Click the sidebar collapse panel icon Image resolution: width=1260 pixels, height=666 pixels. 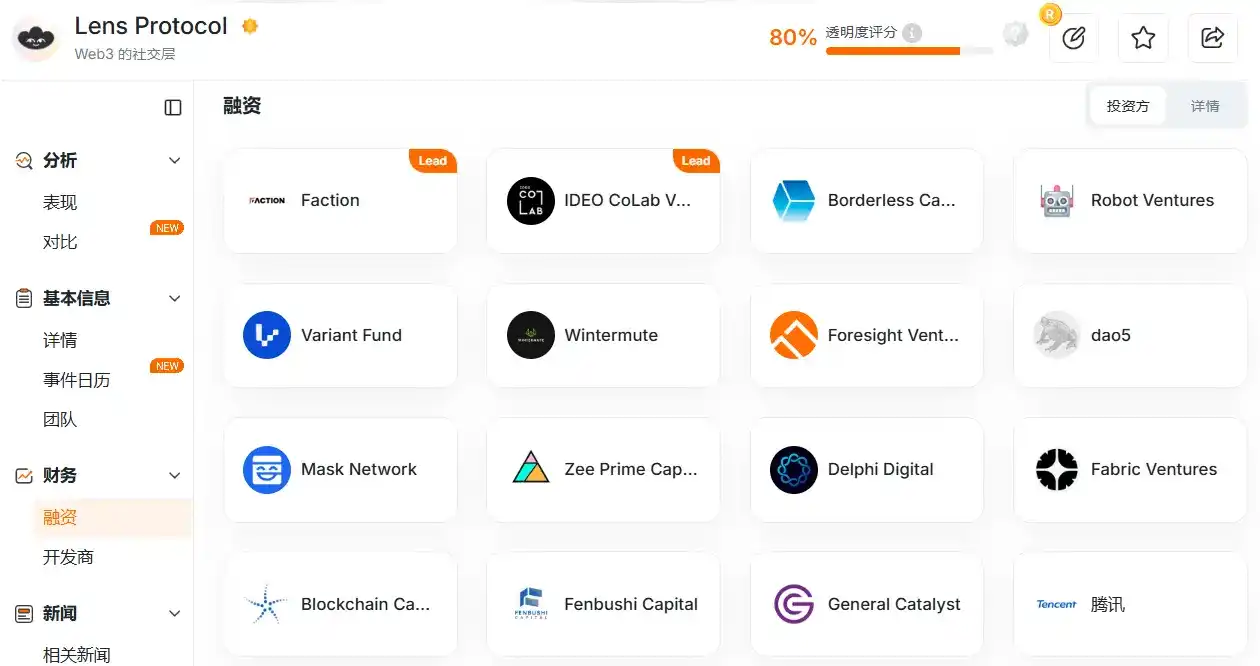pyautogui.click(x=172, y=107)
